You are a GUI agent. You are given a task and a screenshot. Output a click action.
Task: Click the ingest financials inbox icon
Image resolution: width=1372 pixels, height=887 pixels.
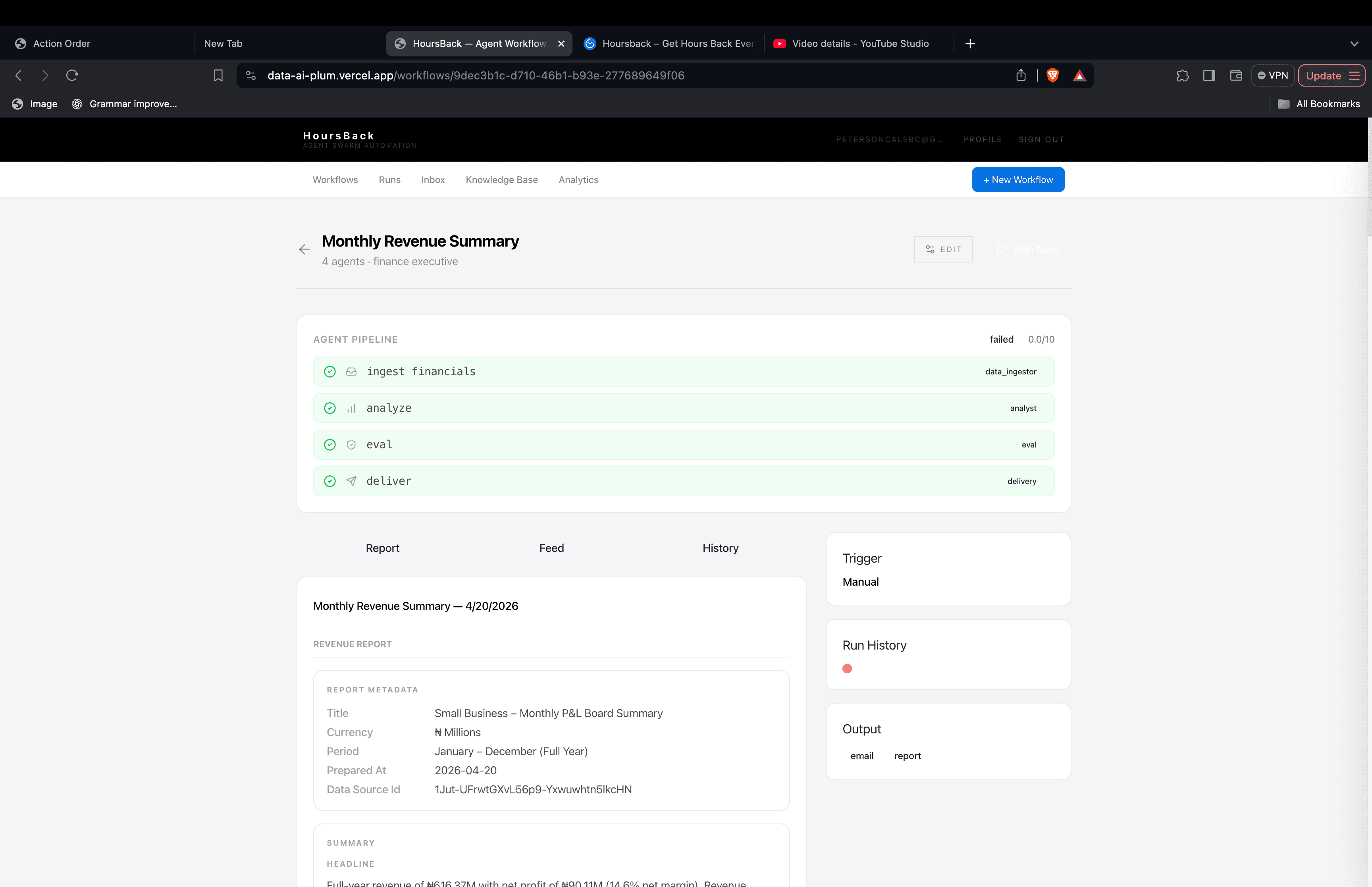click(x=351, y=372)
